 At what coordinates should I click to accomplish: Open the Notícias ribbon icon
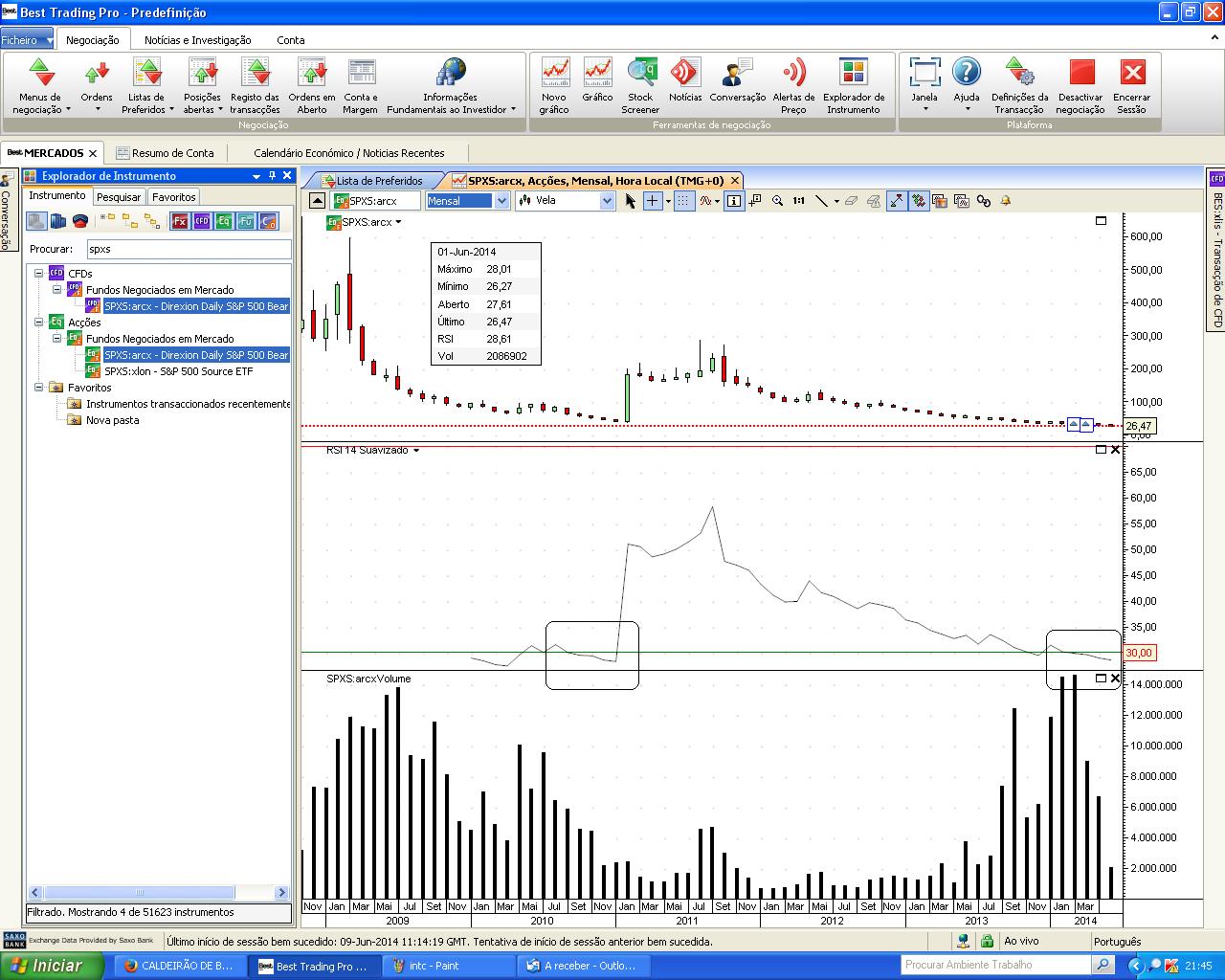tap(685, 84)
